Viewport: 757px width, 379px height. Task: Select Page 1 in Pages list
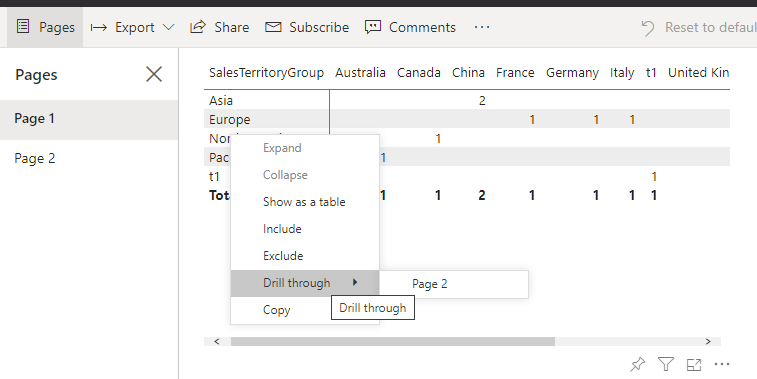pyautogui.click(x=89, y=119)
